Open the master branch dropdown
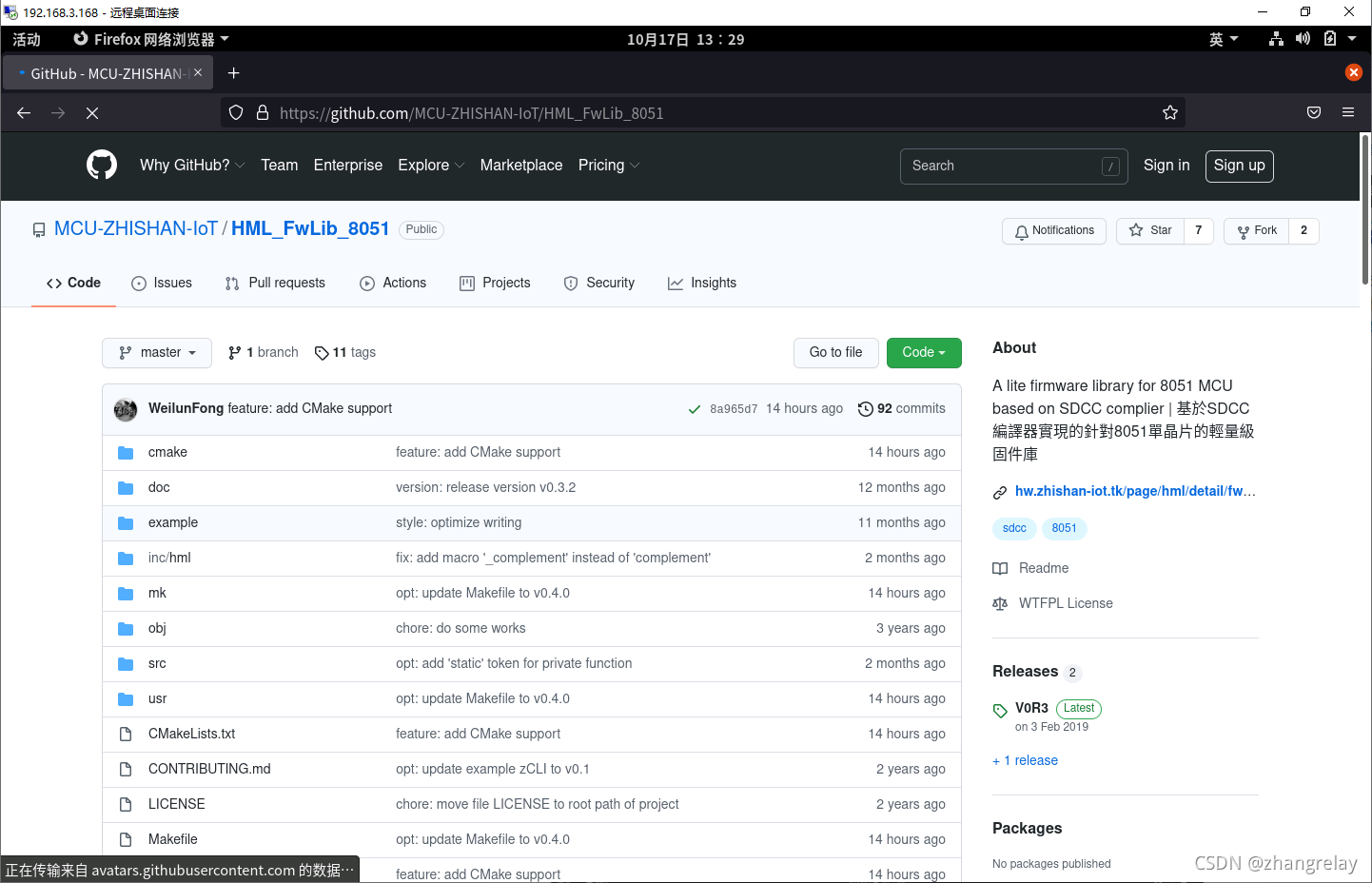1372x883 pixels. [157, 352]
